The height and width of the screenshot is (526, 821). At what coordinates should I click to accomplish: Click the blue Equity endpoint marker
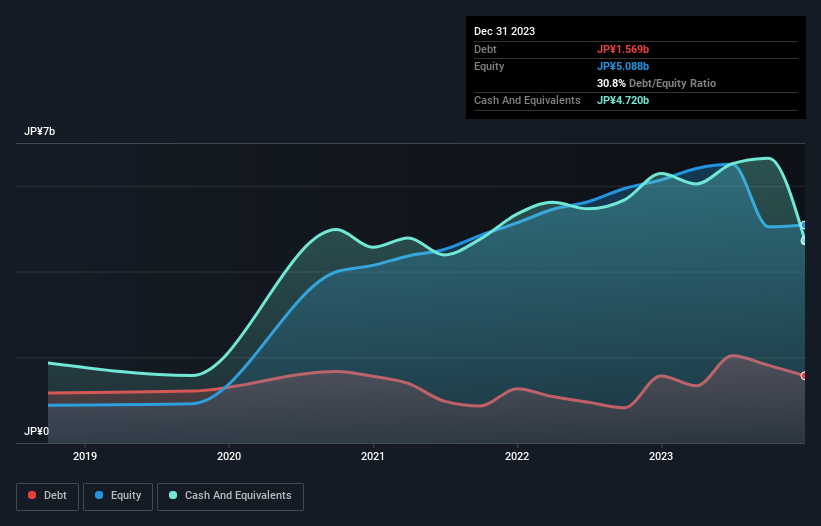pyautogui.click(x=804, y=225)
